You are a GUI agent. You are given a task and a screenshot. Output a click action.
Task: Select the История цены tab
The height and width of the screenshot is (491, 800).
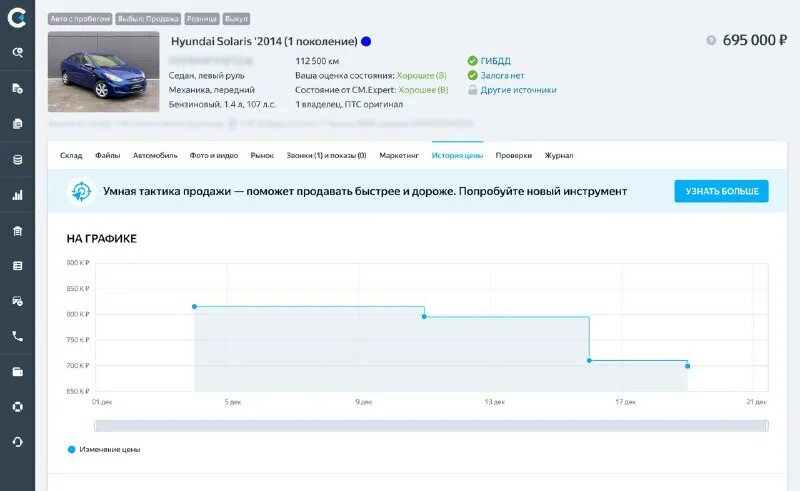click(x=457, y=155)
